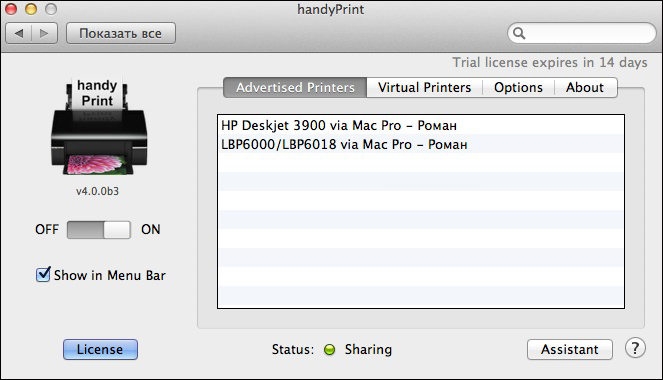Click the OFF label of the switch
This screenshot has width=663, height=380.
coord(47,230)
